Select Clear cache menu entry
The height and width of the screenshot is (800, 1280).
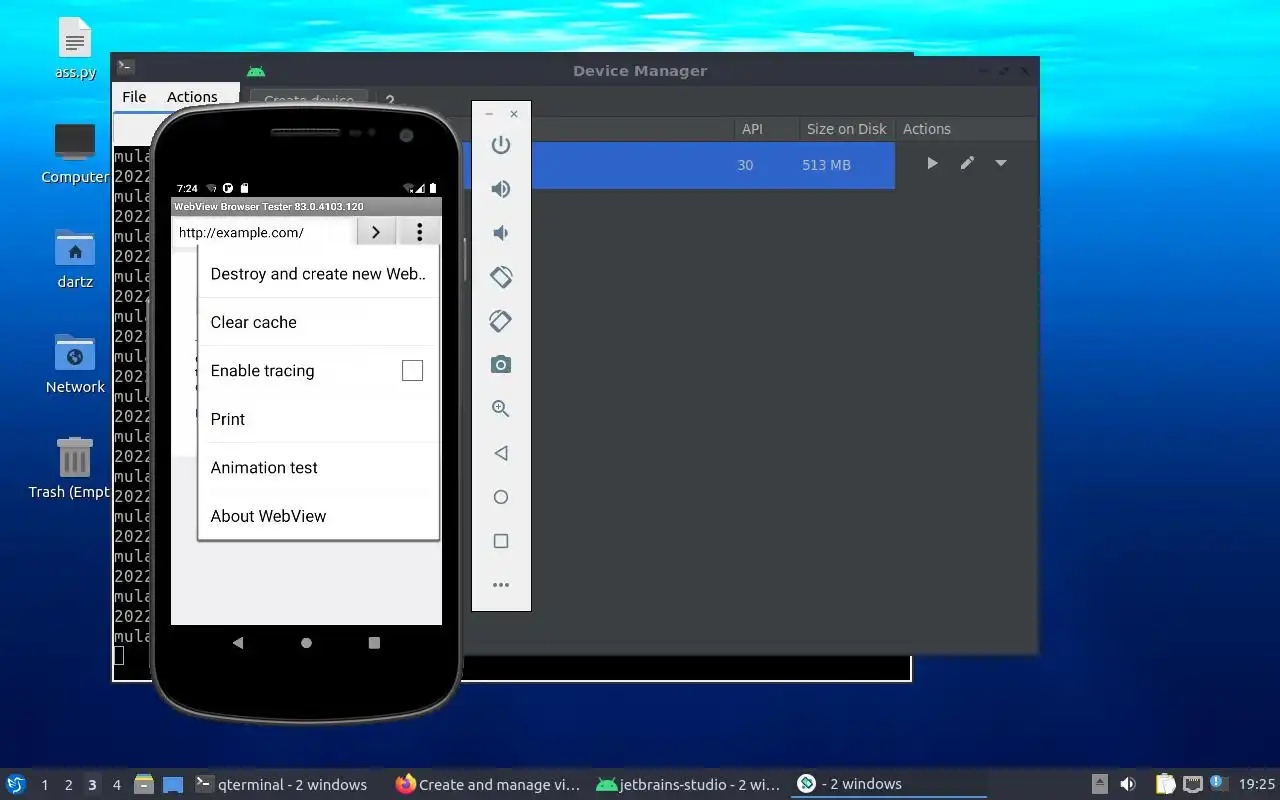318,322
